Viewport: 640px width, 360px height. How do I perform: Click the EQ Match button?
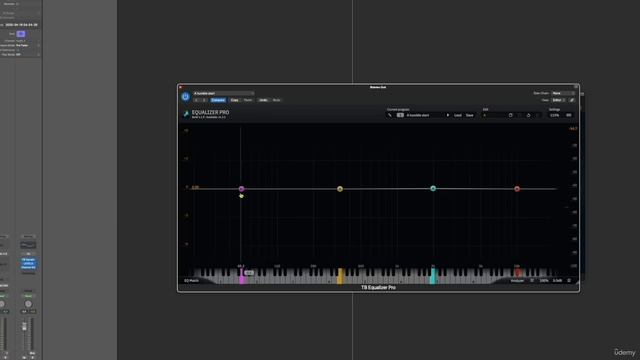191,281
